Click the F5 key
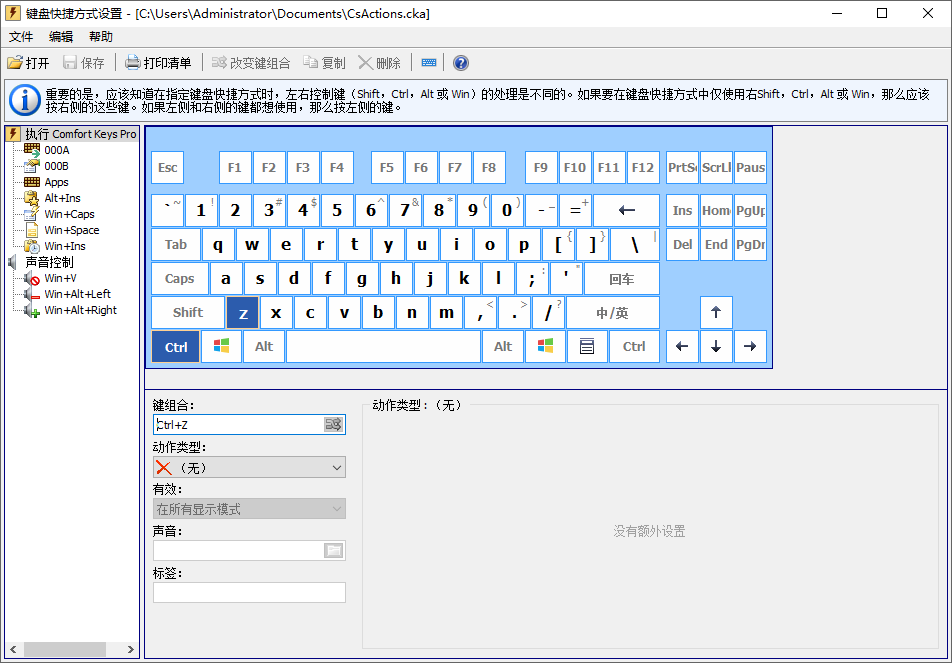 [x=387, y=168]
